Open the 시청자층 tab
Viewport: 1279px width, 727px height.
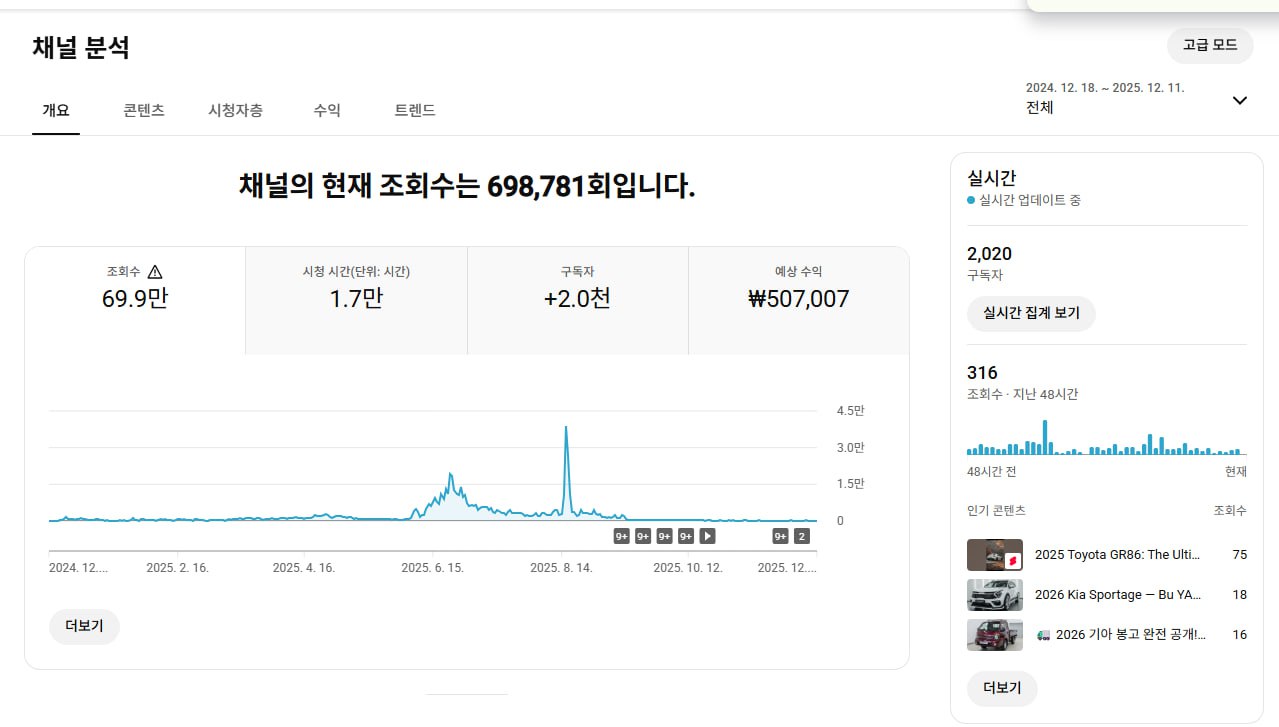pyautogui.click(x=235, y=110)
